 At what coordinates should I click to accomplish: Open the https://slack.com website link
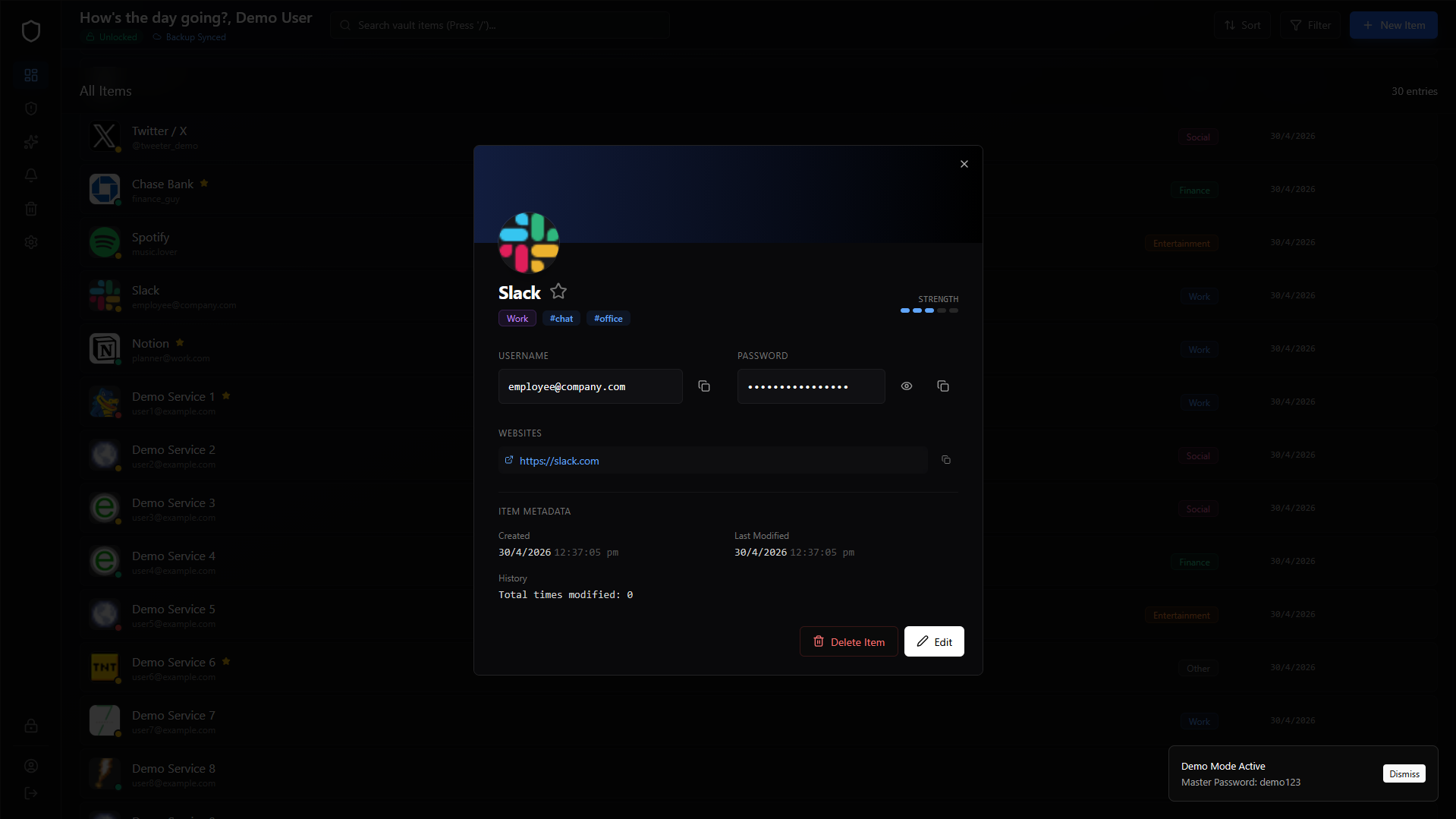558,461
